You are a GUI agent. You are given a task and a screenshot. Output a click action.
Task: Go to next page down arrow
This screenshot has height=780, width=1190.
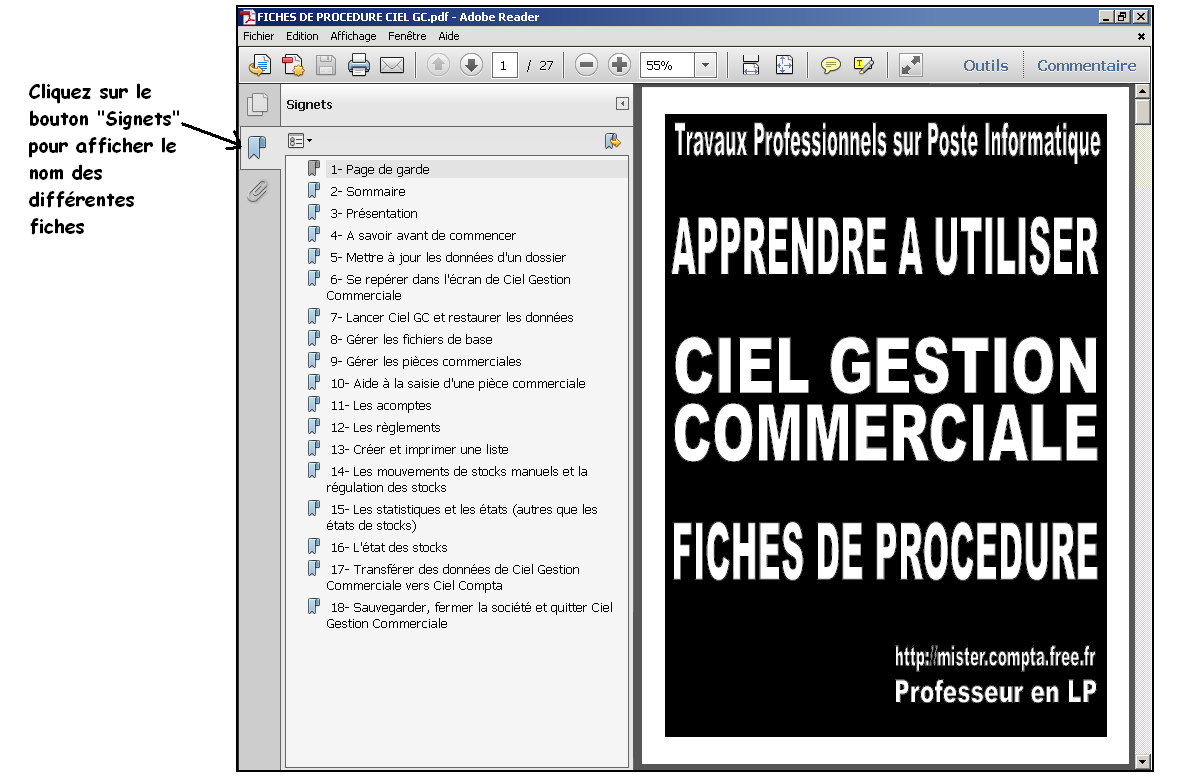coord(471,65)
